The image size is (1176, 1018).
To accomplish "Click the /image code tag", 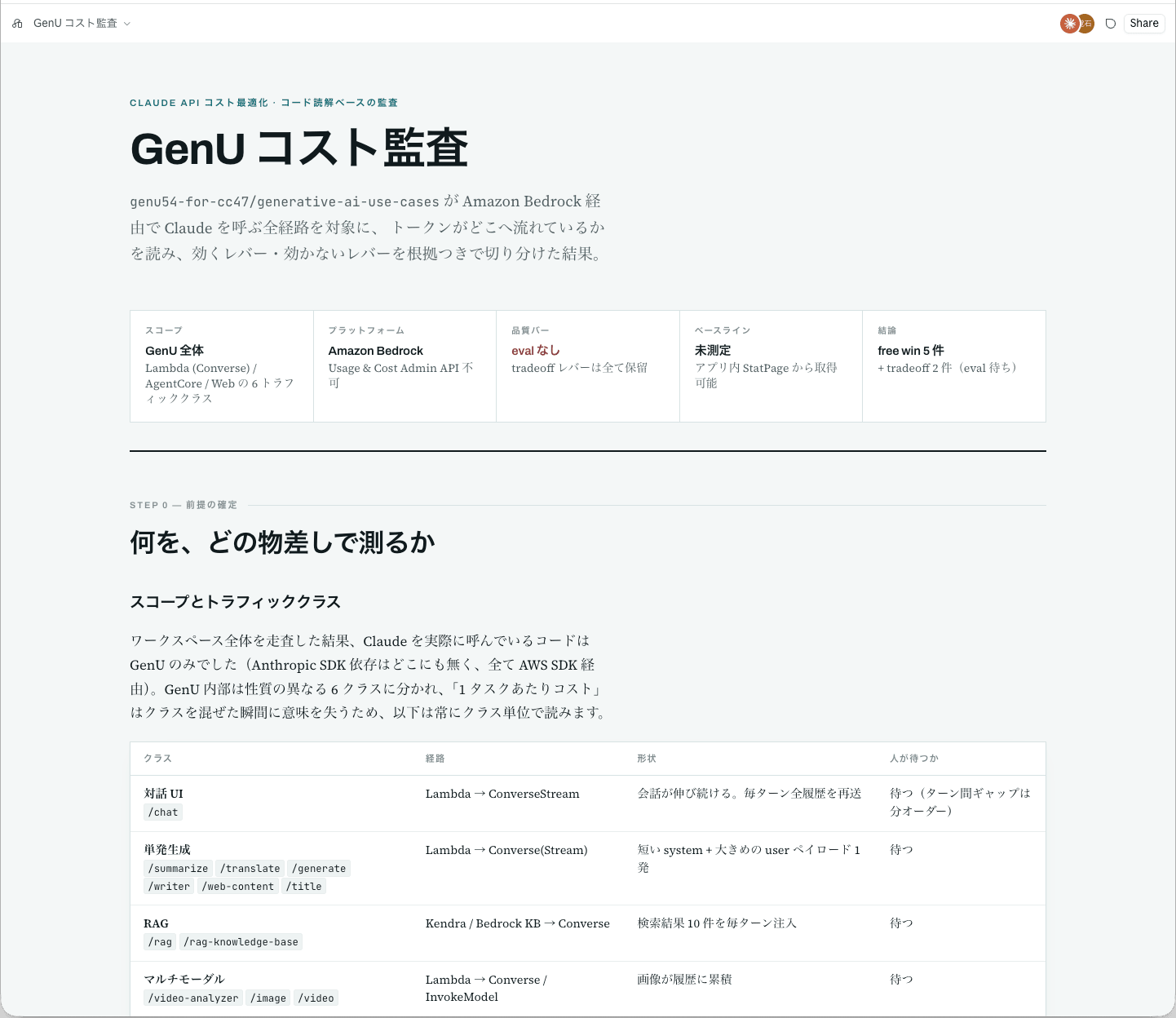I will pos(268,998).
